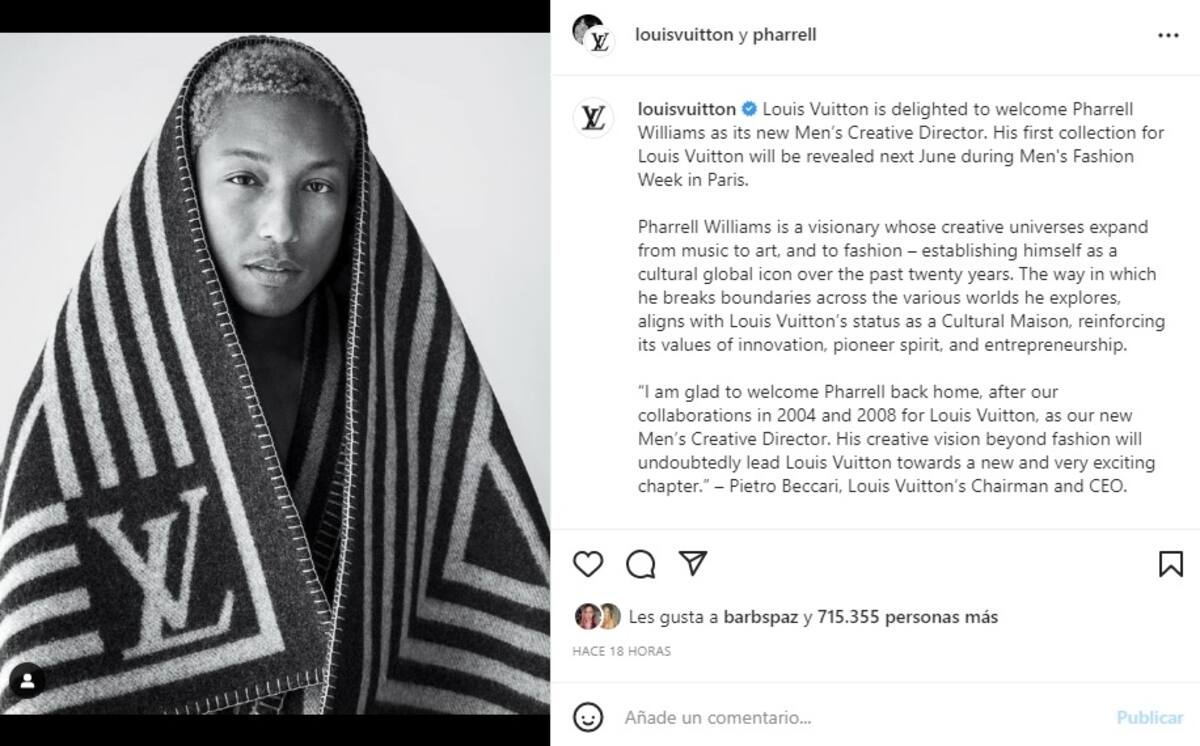Save the post with the bookmark icon
Image resolution: width=1200 pixels, height=746 pixels.
(1171, 564)
